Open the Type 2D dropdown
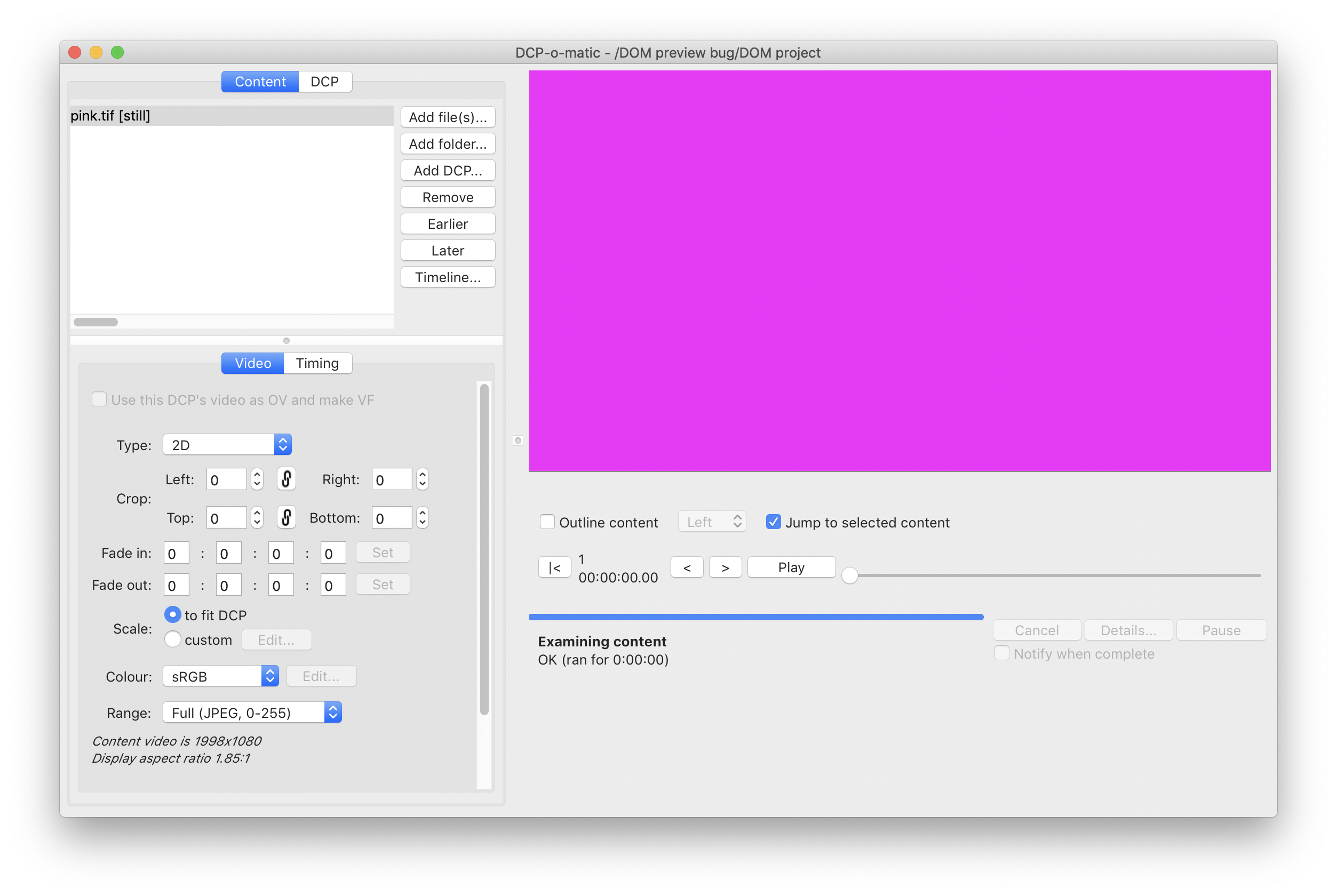This screenshot has width=1337, height=896. 227,445
